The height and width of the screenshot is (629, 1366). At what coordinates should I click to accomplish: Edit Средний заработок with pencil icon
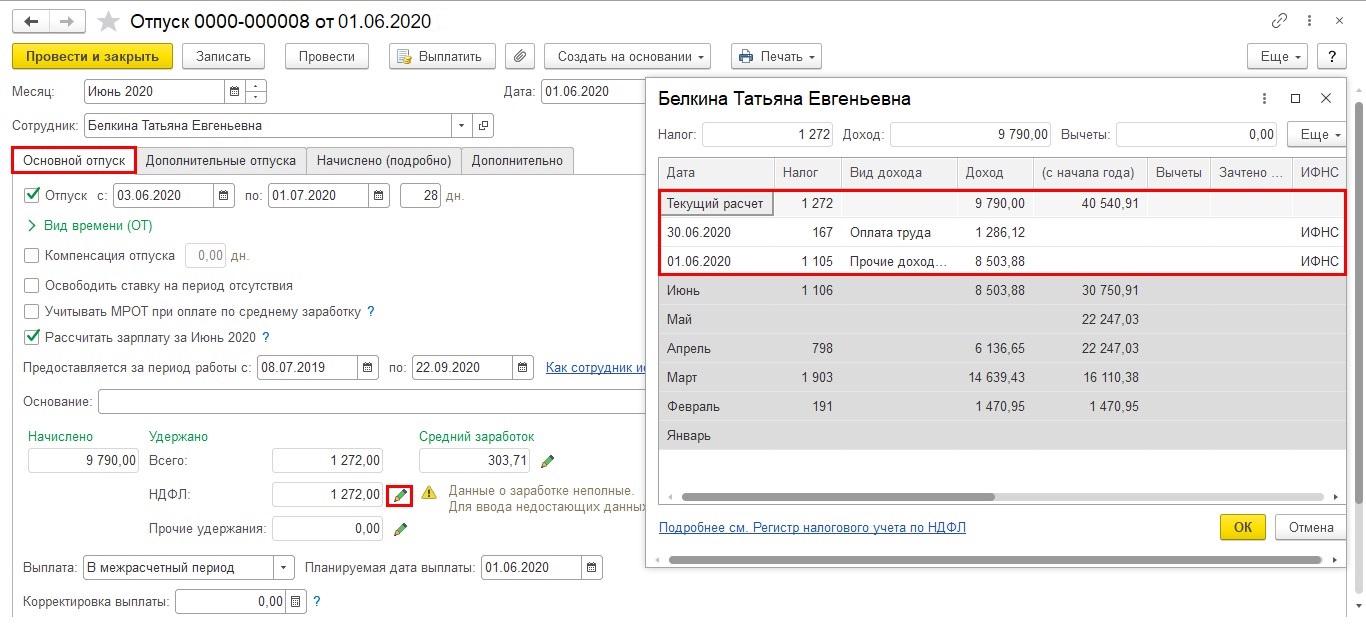[547, 461]
